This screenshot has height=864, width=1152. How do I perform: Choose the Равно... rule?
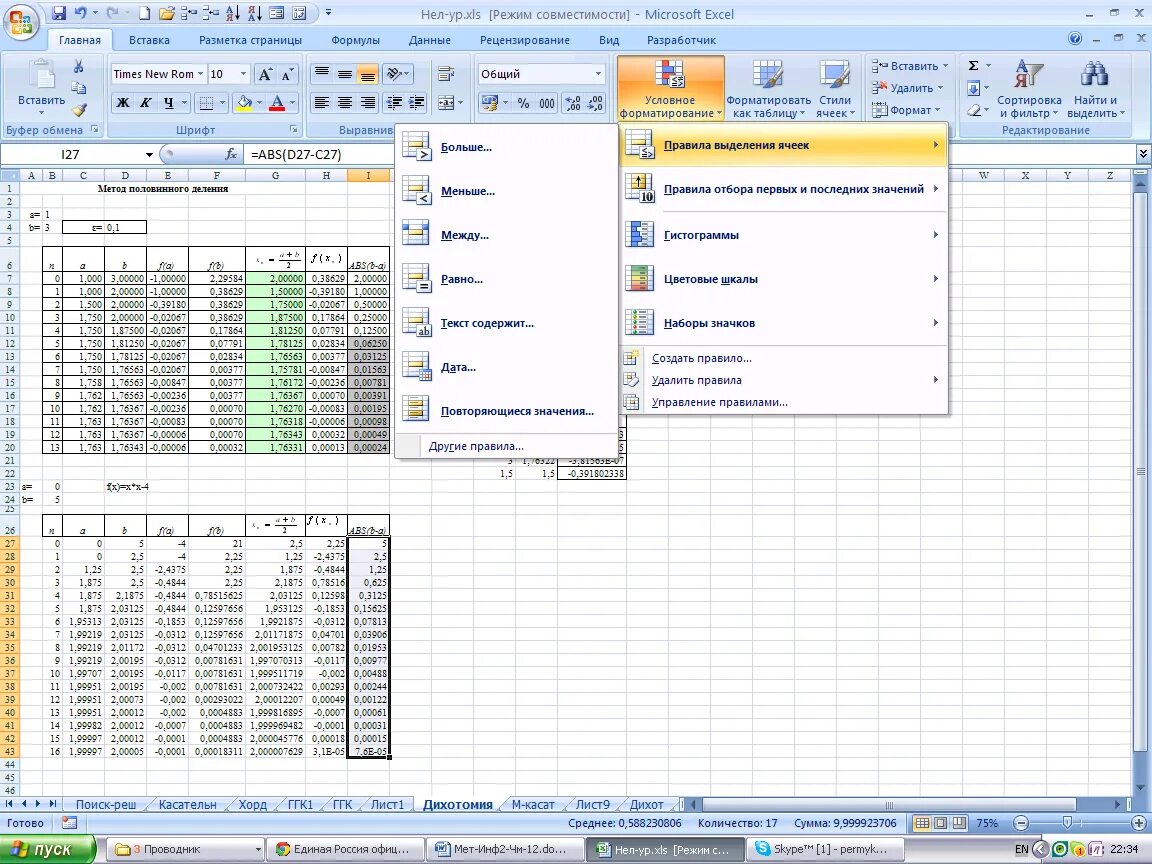pos(507,279)
